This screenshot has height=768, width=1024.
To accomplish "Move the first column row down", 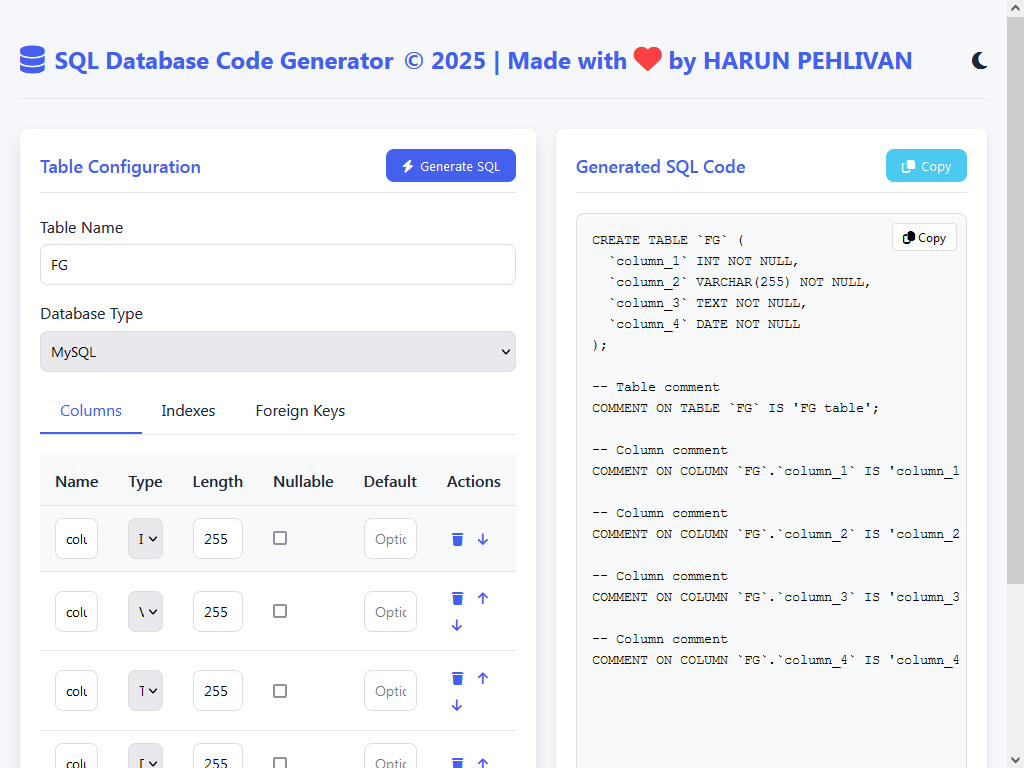I will [x=483, y=539].
